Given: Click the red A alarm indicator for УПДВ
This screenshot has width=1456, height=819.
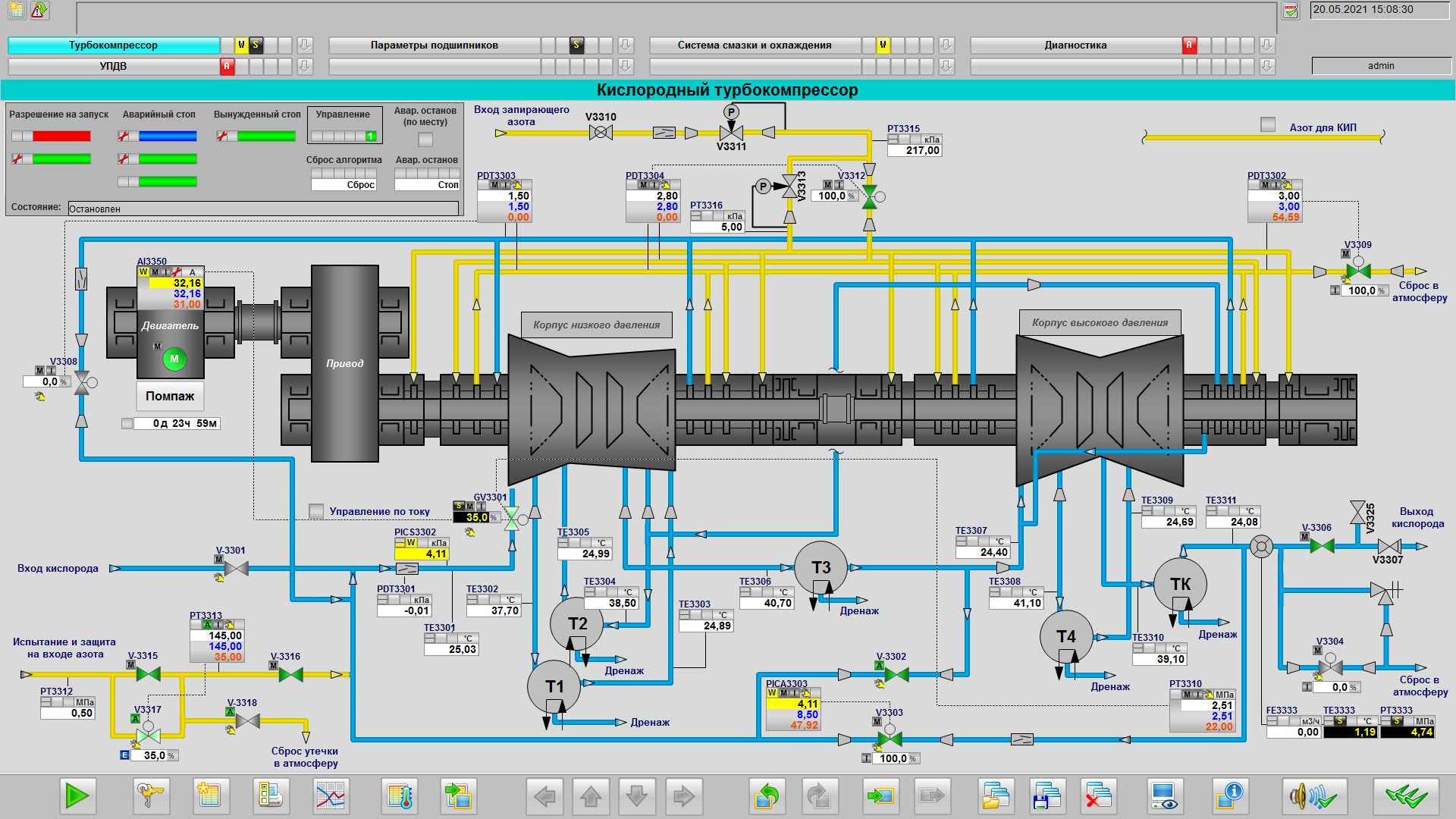Looking at the screenshot, I should (226, 67).
